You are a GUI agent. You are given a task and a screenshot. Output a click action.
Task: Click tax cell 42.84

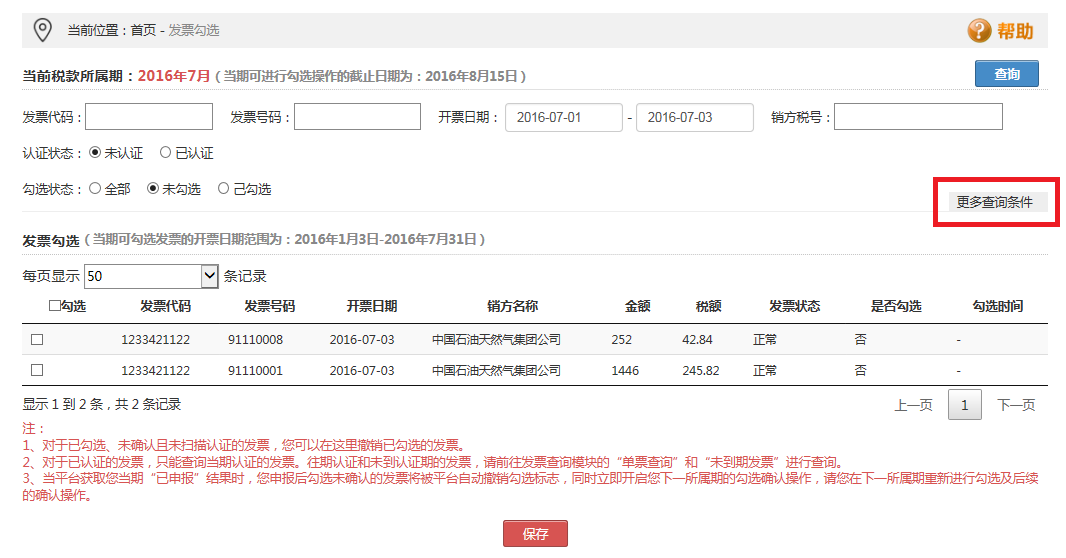698,340
